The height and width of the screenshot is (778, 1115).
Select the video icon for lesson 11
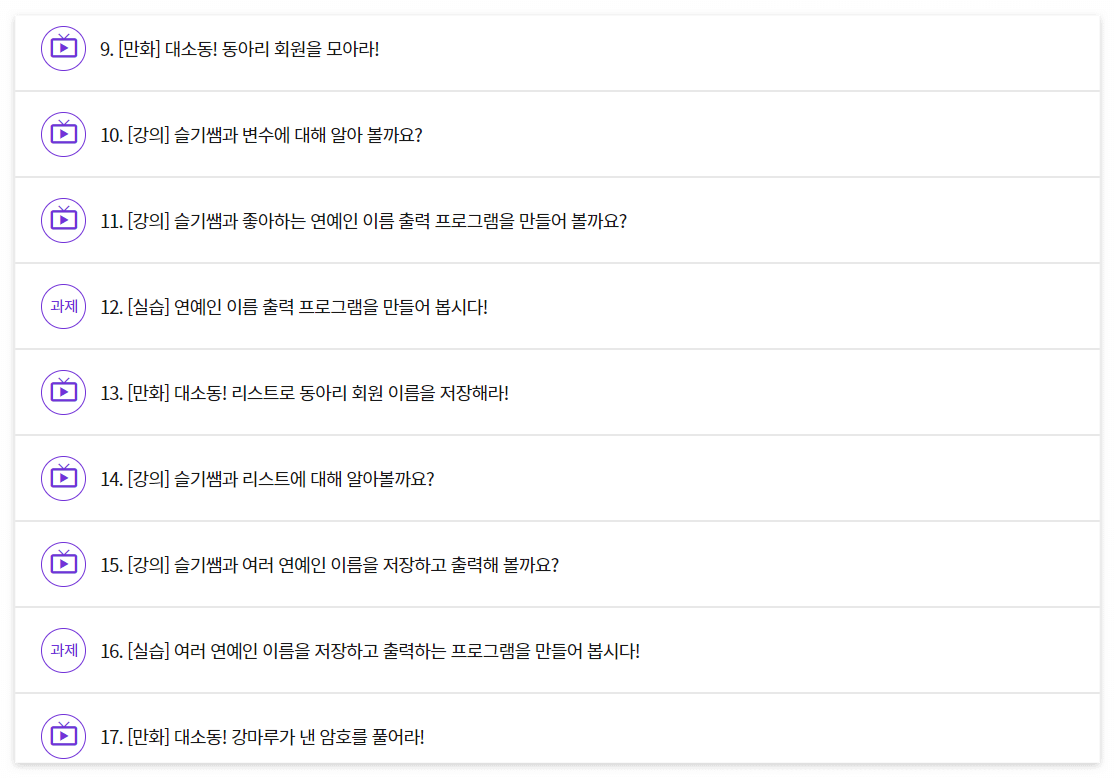tap(62, 220)
